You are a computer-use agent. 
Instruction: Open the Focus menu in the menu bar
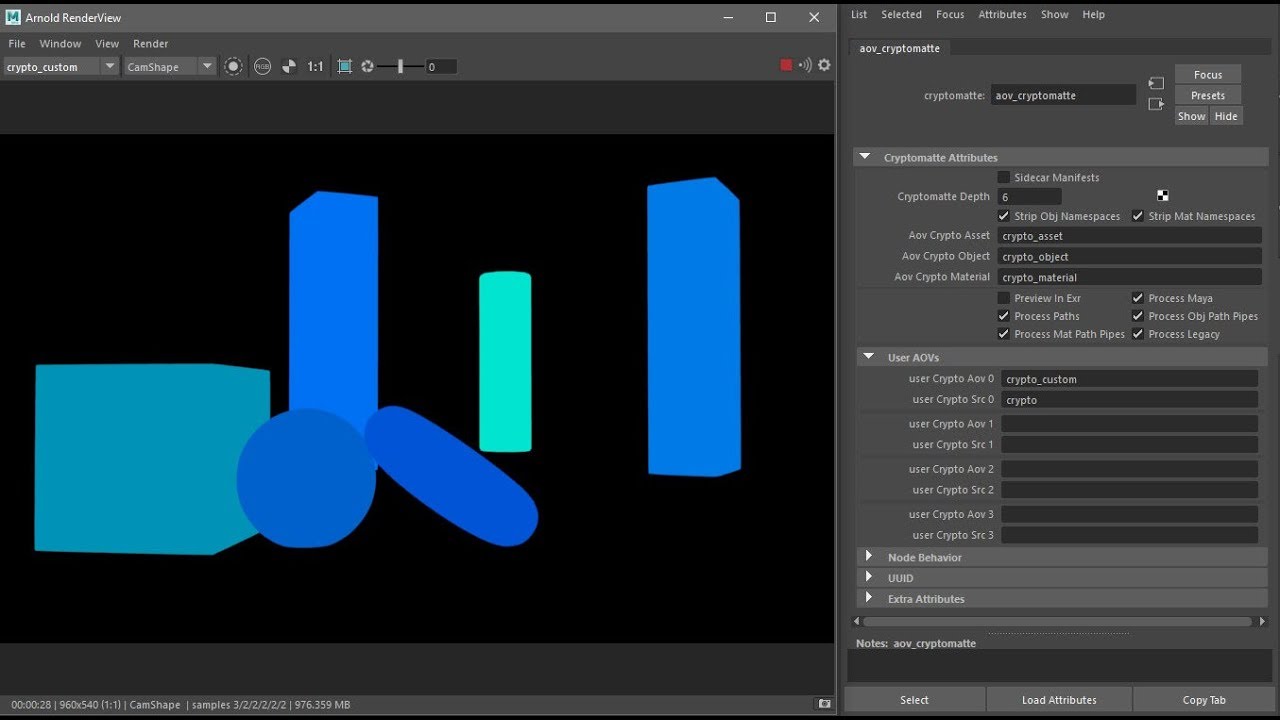pos(950,15)
